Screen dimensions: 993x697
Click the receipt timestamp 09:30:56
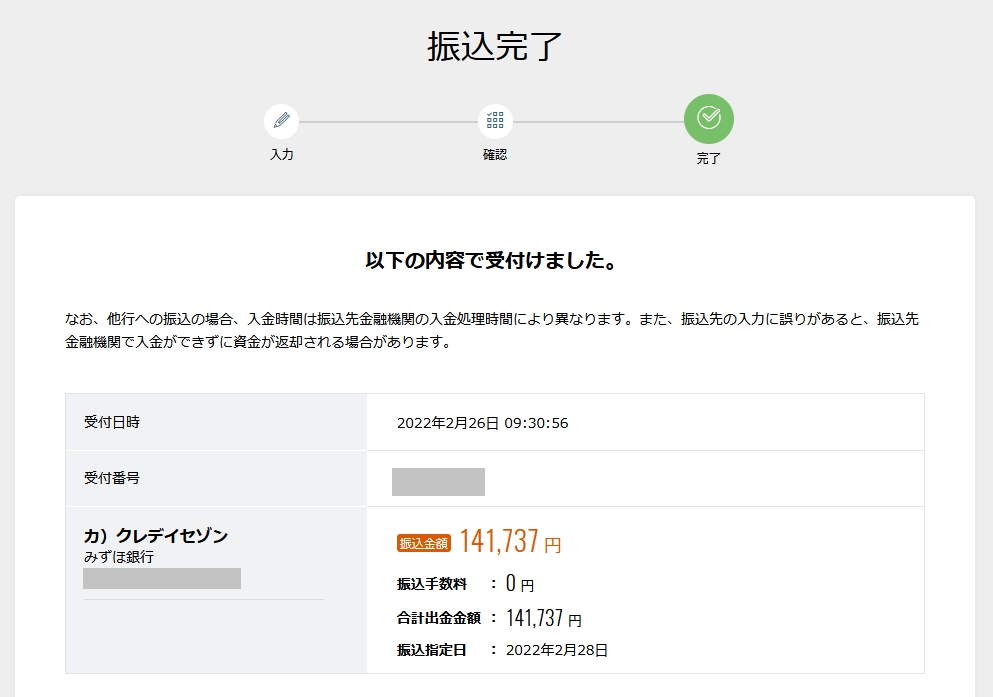(537, 423)
